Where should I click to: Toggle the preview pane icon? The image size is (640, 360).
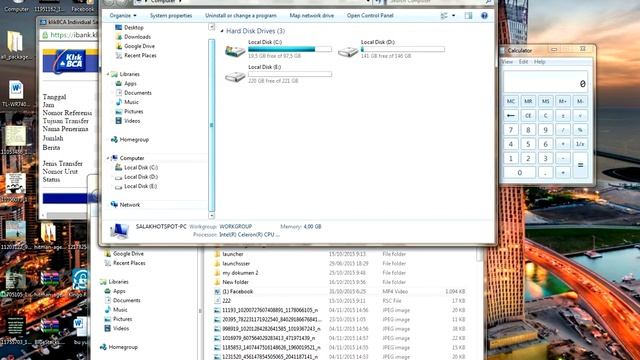[x=468, y=16]
